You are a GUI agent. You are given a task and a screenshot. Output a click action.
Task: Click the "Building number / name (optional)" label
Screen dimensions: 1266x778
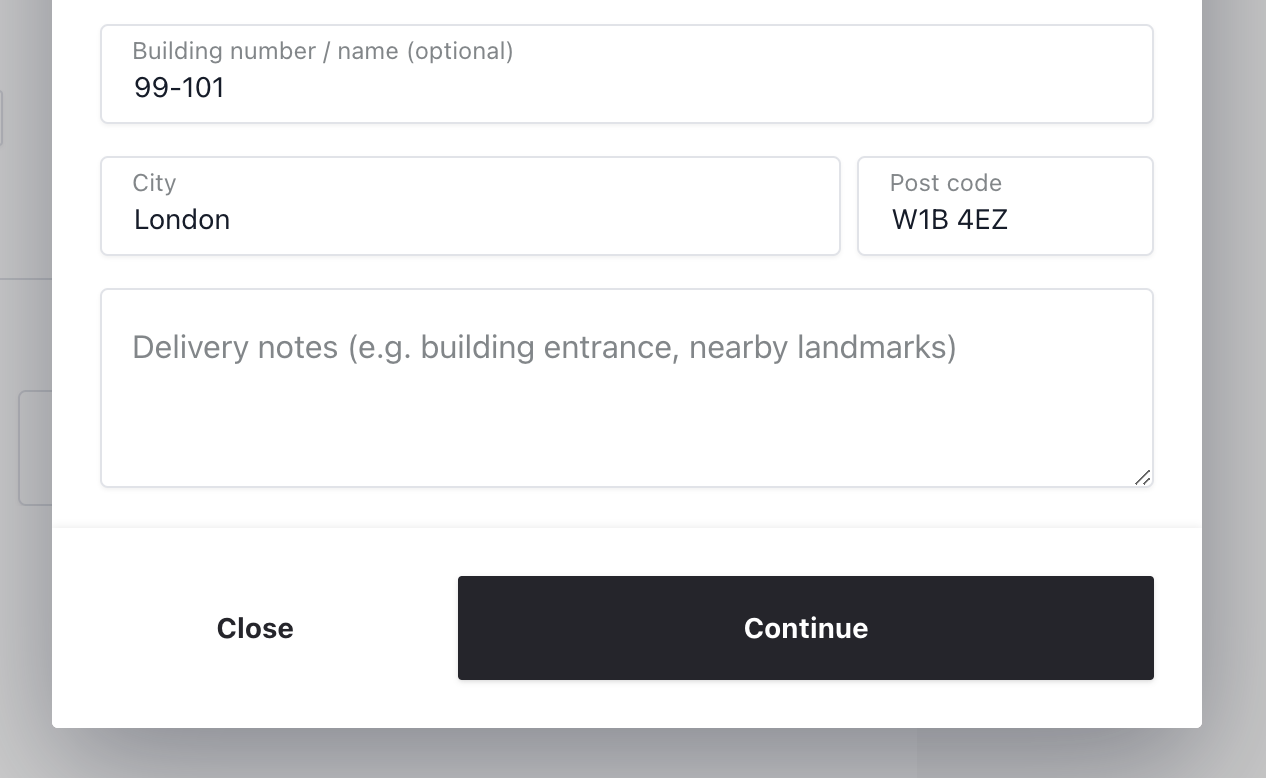322,51
